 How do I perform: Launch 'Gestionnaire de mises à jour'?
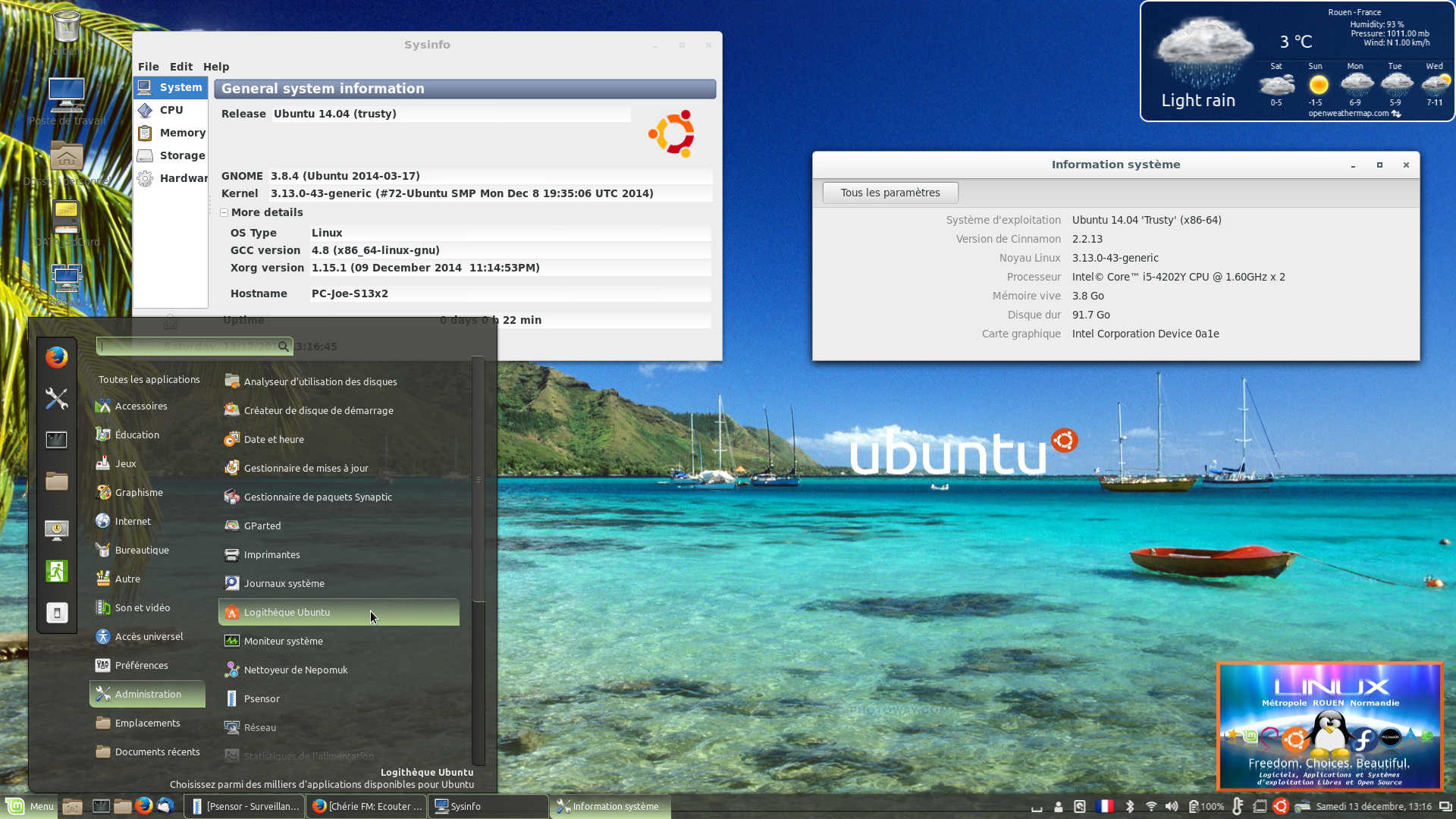(x=339, y=469)
